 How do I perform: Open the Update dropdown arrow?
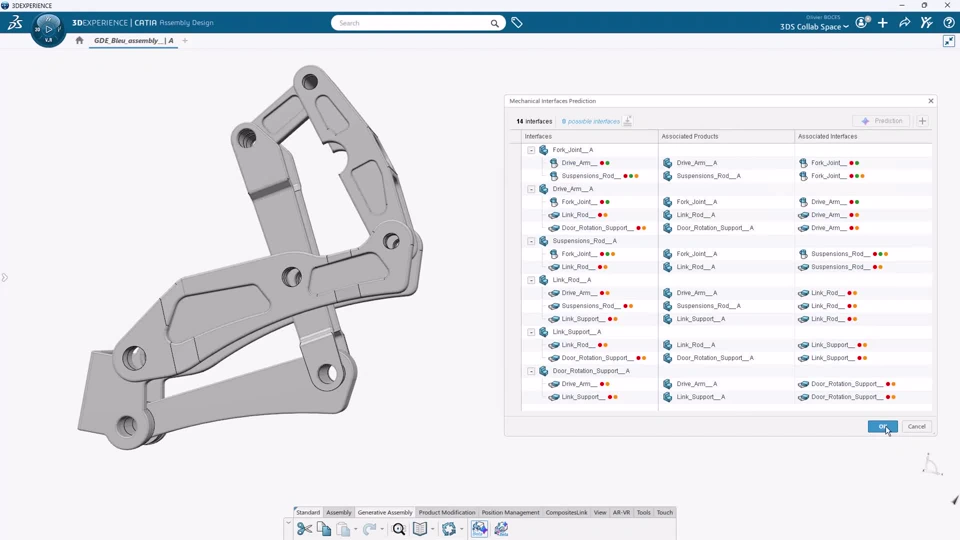[462, 530]
